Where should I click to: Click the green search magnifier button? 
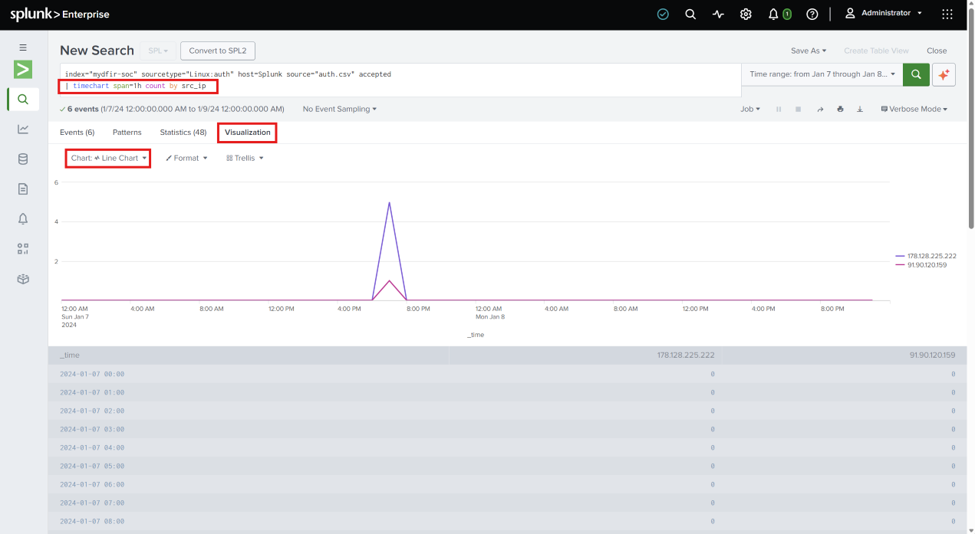pyautogui.click(x=916, y=75)
